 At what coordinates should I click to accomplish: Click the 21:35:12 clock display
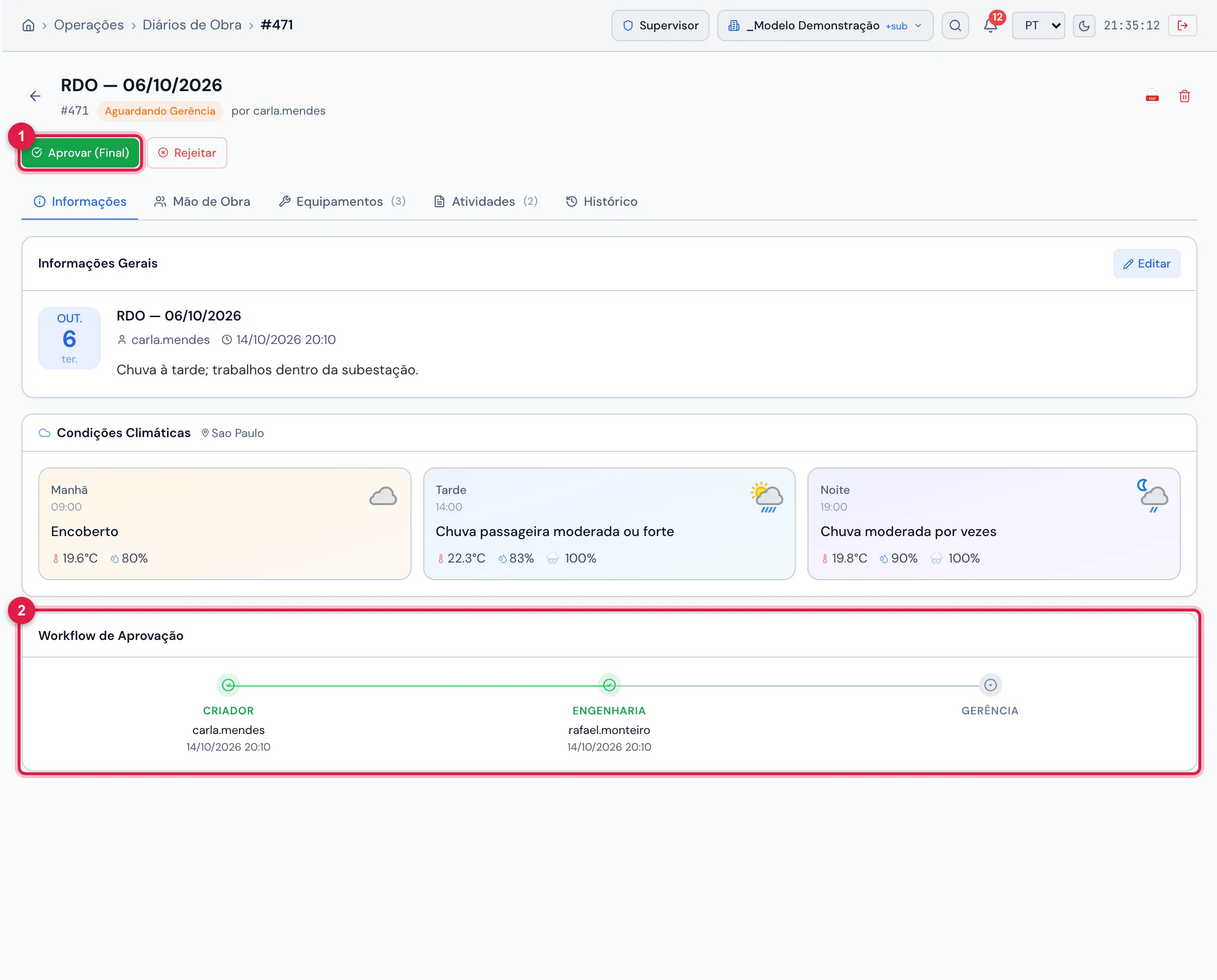1131,25
